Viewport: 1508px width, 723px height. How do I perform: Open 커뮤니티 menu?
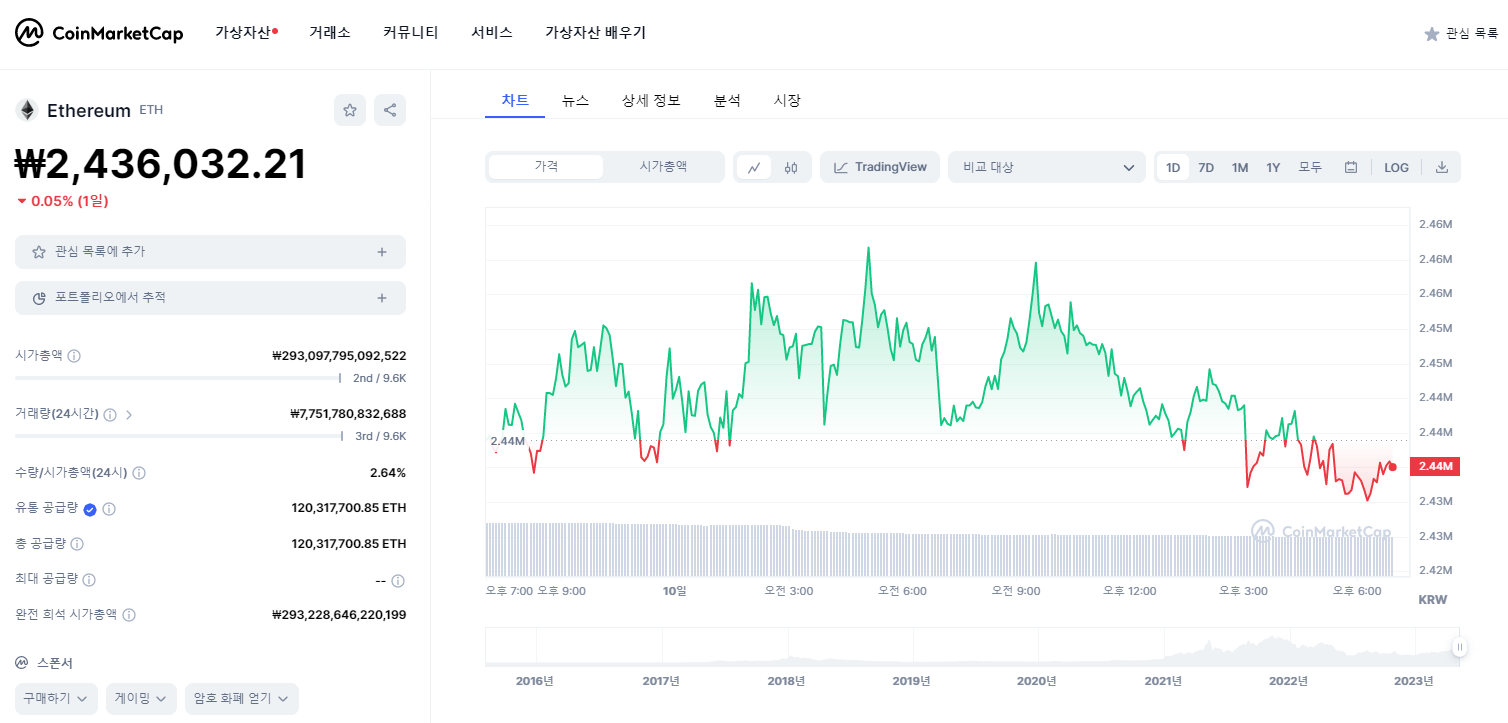(411, 33)
